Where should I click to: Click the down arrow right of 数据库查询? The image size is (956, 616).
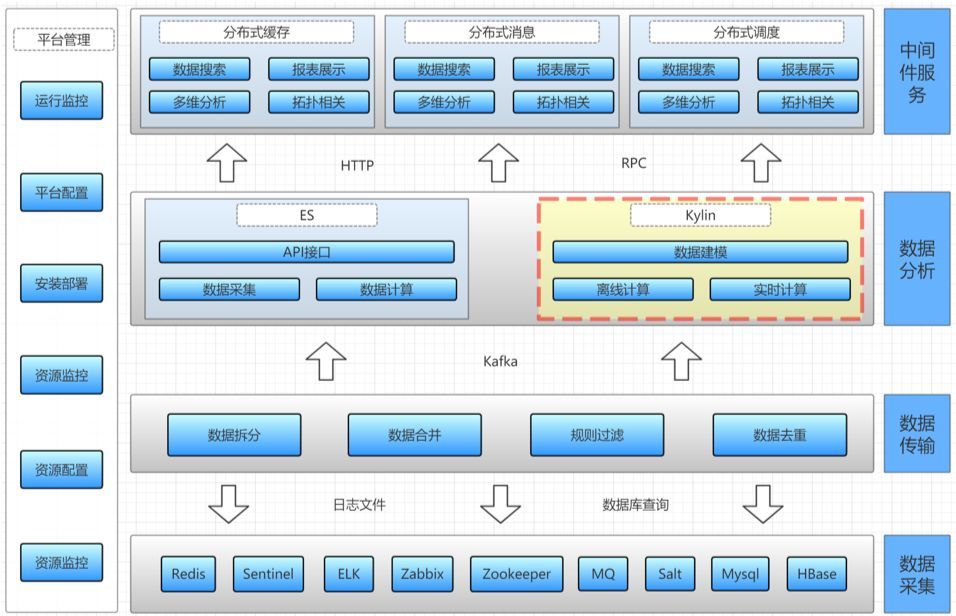click(x=763, y=504)
